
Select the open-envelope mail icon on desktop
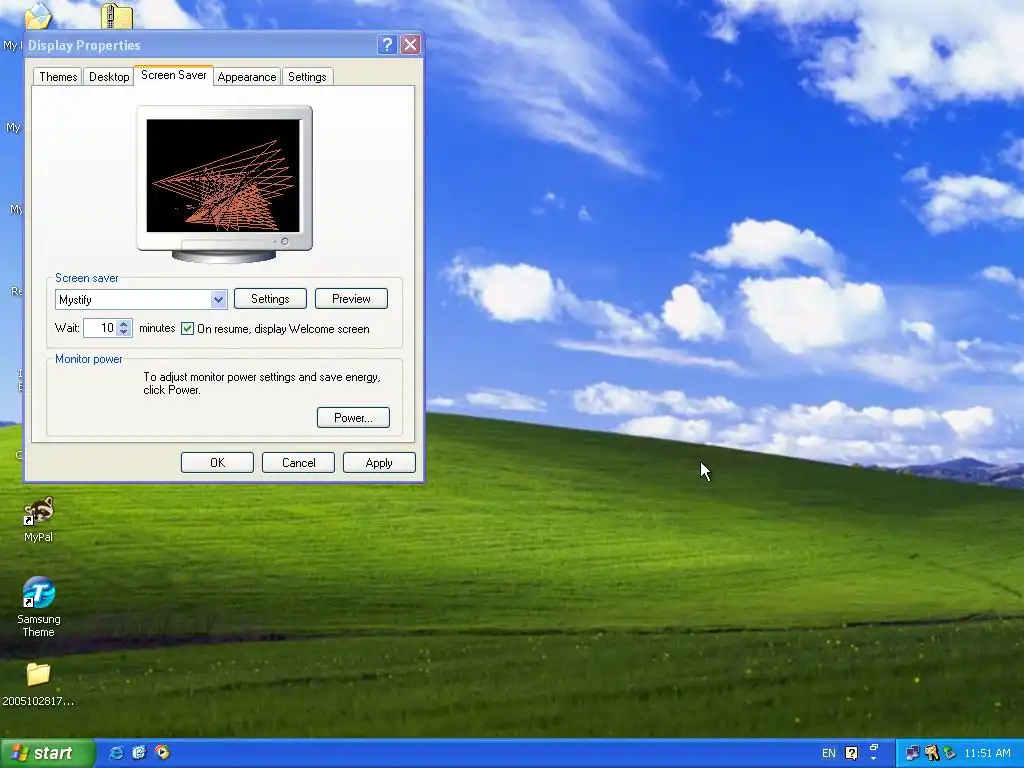tap(38, 16)
